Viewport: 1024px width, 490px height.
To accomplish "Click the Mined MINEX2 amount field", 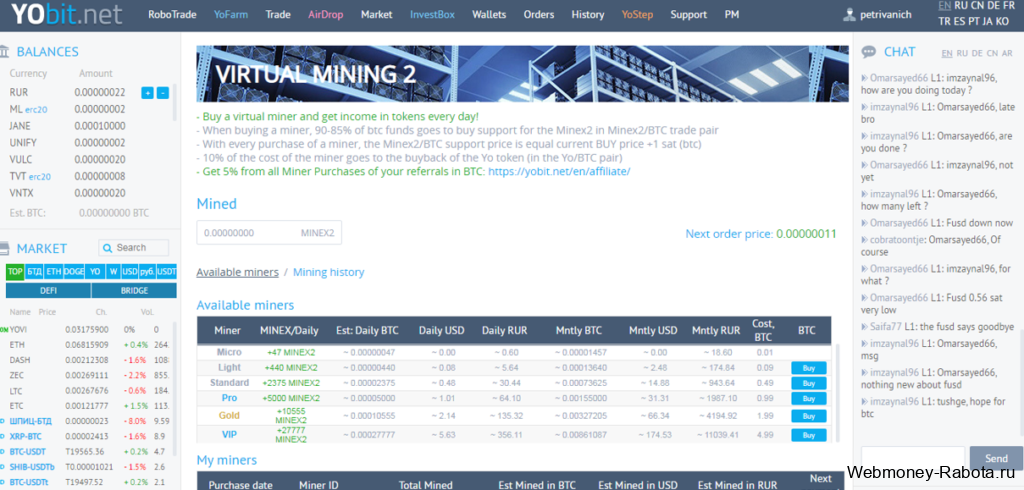I will point(269,233).
